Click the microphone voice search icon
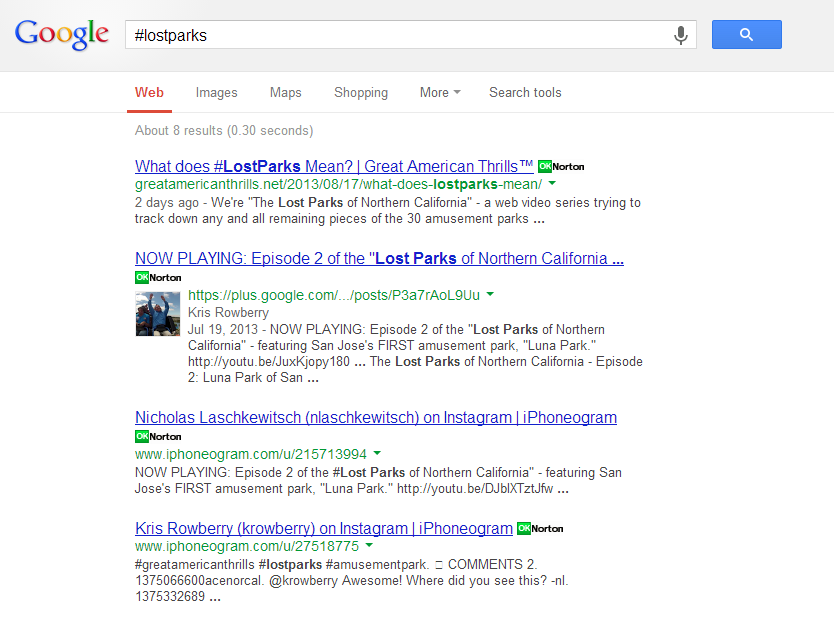The height and width of the screenshot is (617, 834). (681, 35)
